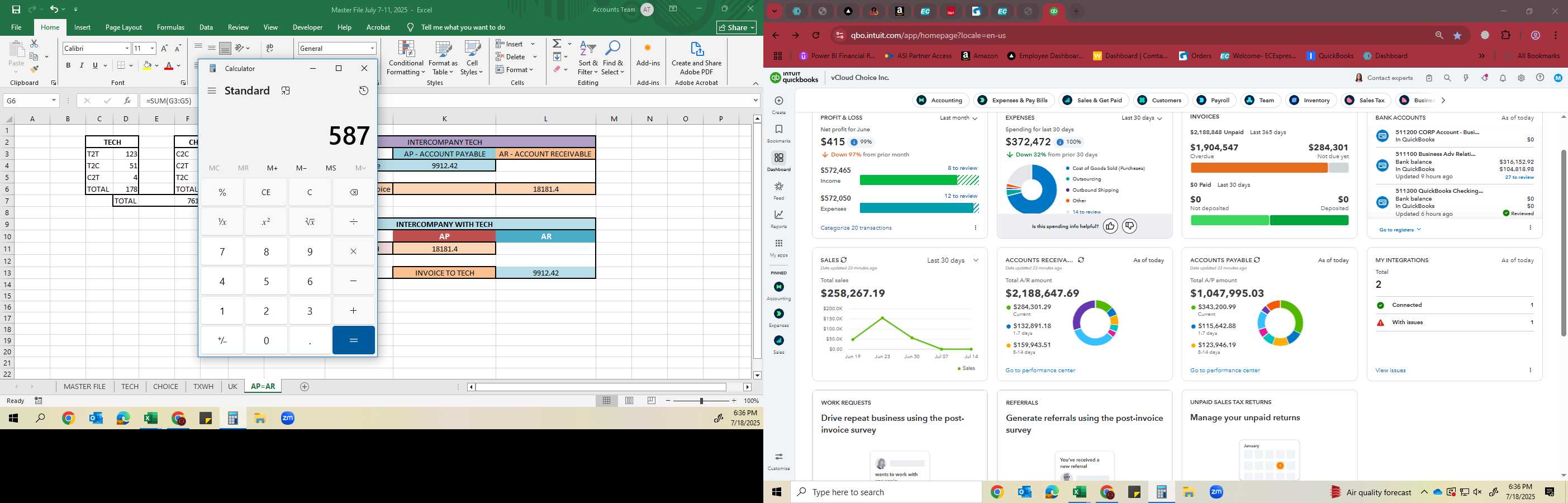The width and height of the screenshot is (1568, 503).
Task: Click QuickBooks notifications bell icon
Action: tap(1503, 78)
